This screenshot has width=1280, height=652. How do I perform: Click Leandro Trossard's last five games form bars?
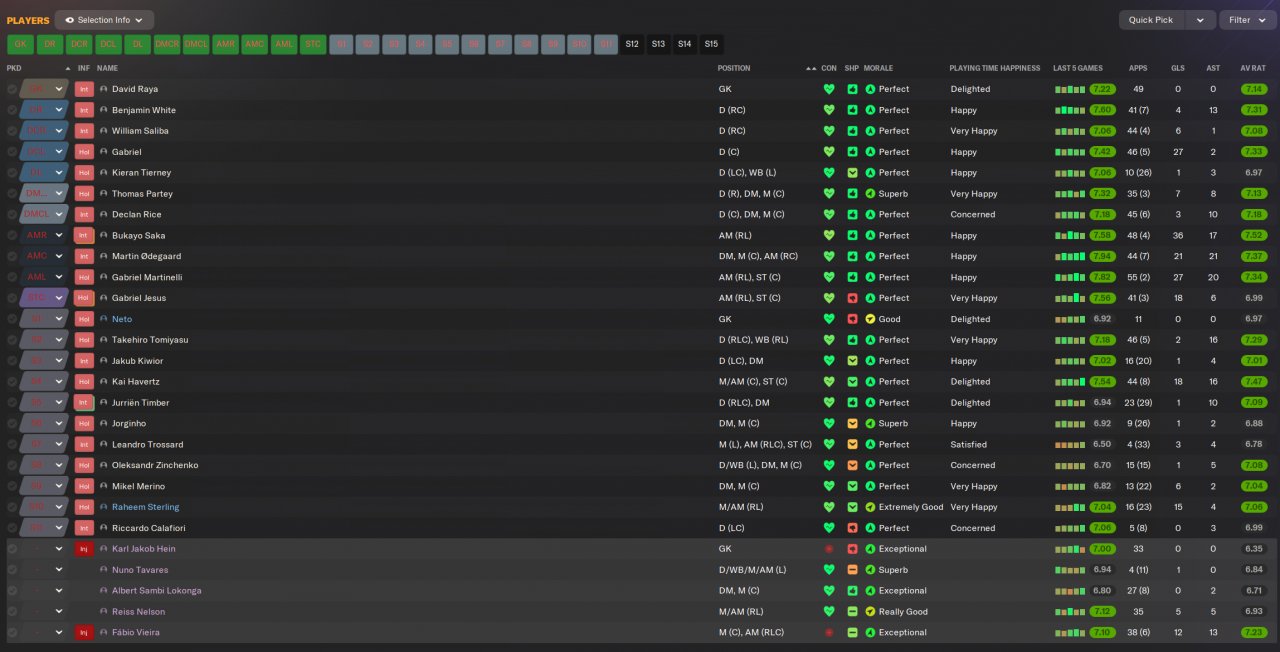click(1070, 445)
